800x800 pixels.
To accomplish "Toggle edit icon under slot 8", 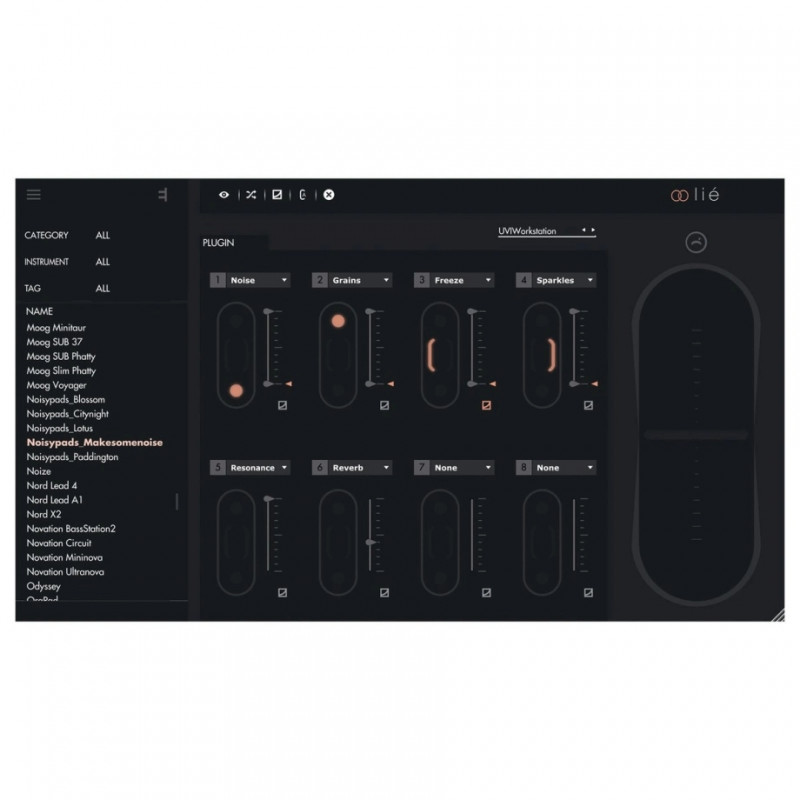I will click(588, 592).
